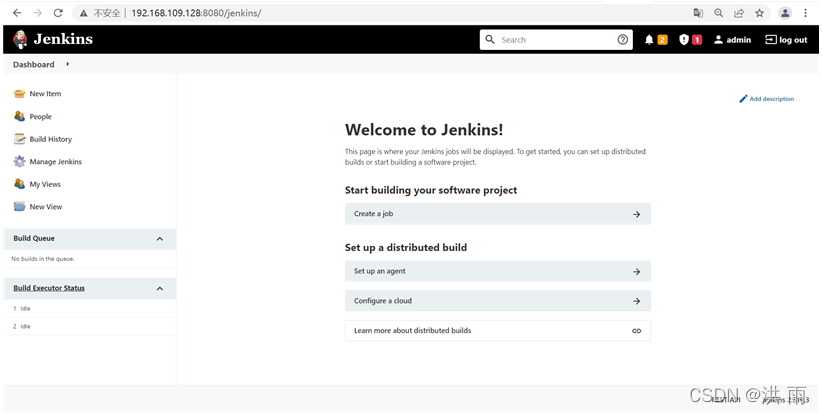Open My Views sidebar entry
The image size is (822, 414).
pyautogui.click(x=45, y=184)
